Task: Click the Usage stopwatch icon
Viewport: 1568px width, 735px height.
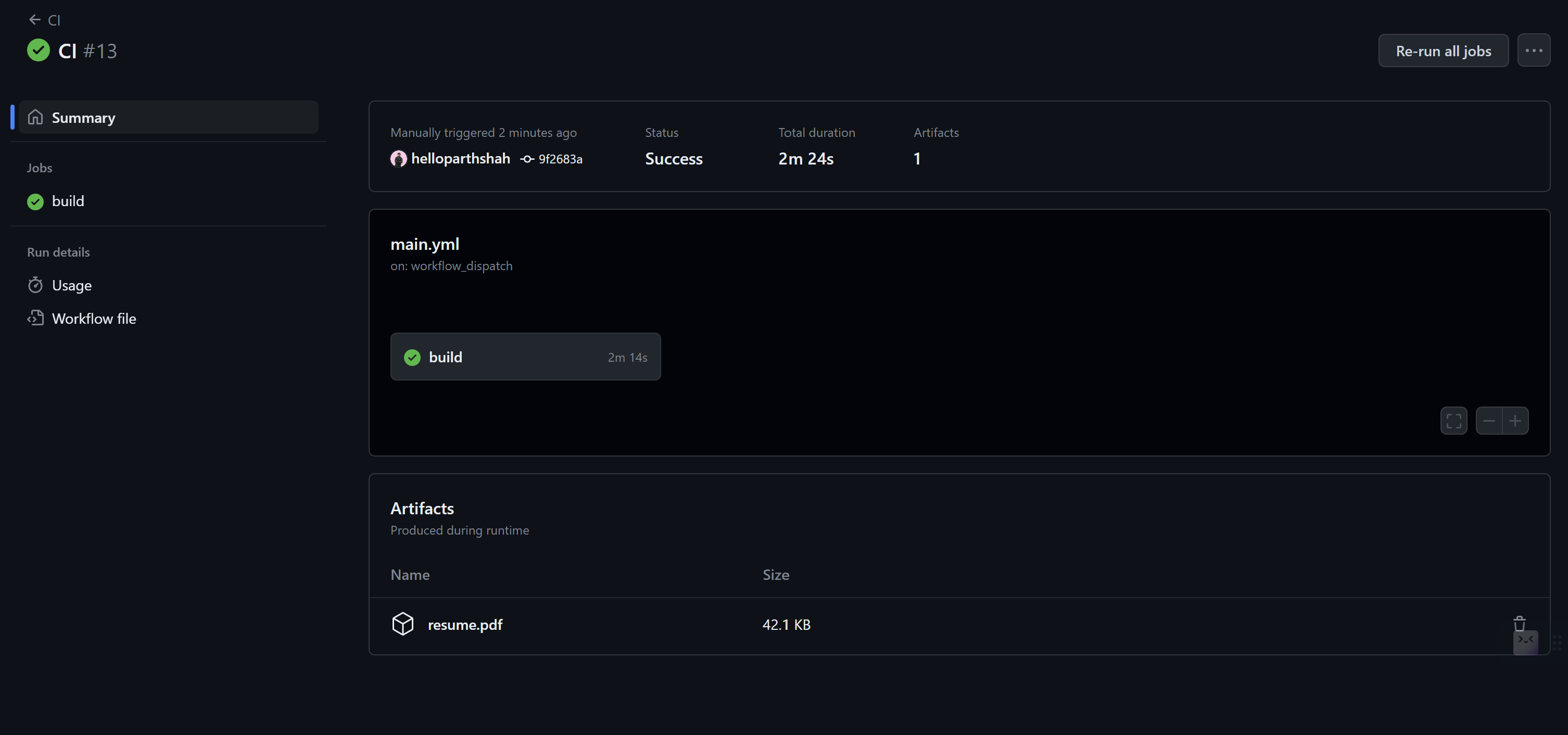Action: click(x=35, y=285)
